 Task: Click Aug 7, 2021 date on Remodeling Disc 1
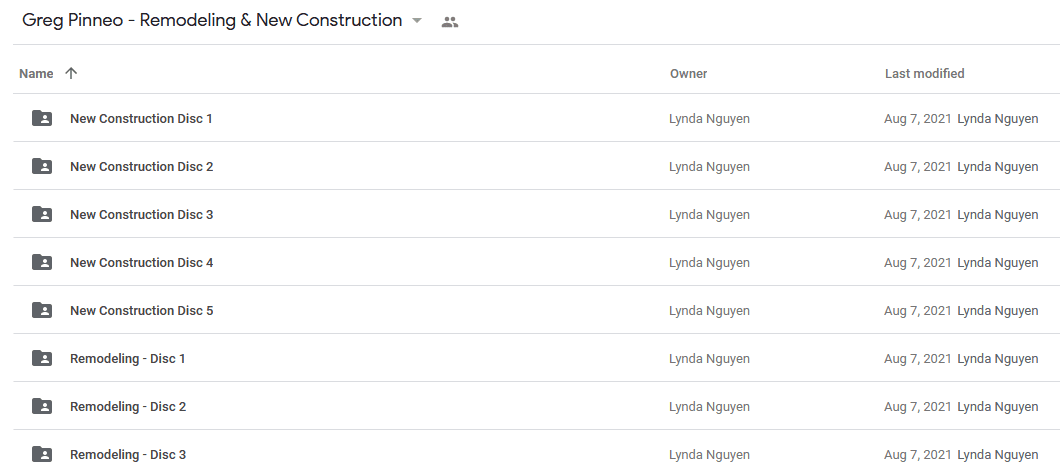pos(917,358)
